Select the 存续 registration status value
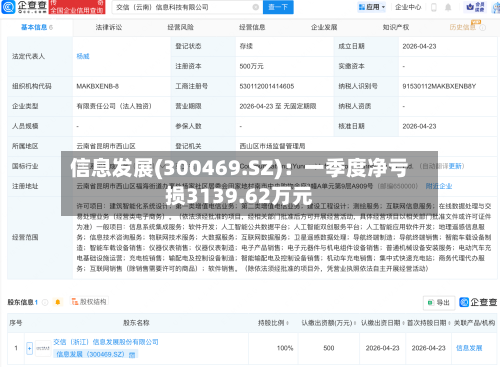 (x=246, y=46)
